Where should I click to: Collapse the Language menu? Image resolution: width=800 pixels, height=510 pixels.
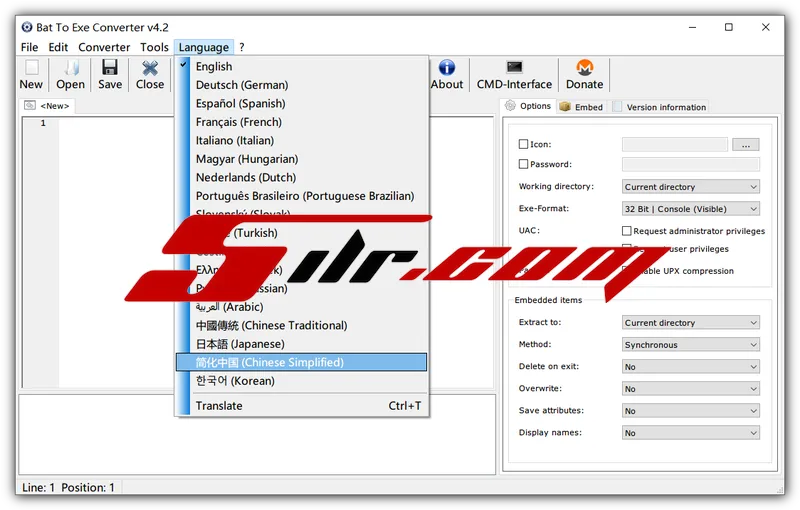click(x=204, y=47)
